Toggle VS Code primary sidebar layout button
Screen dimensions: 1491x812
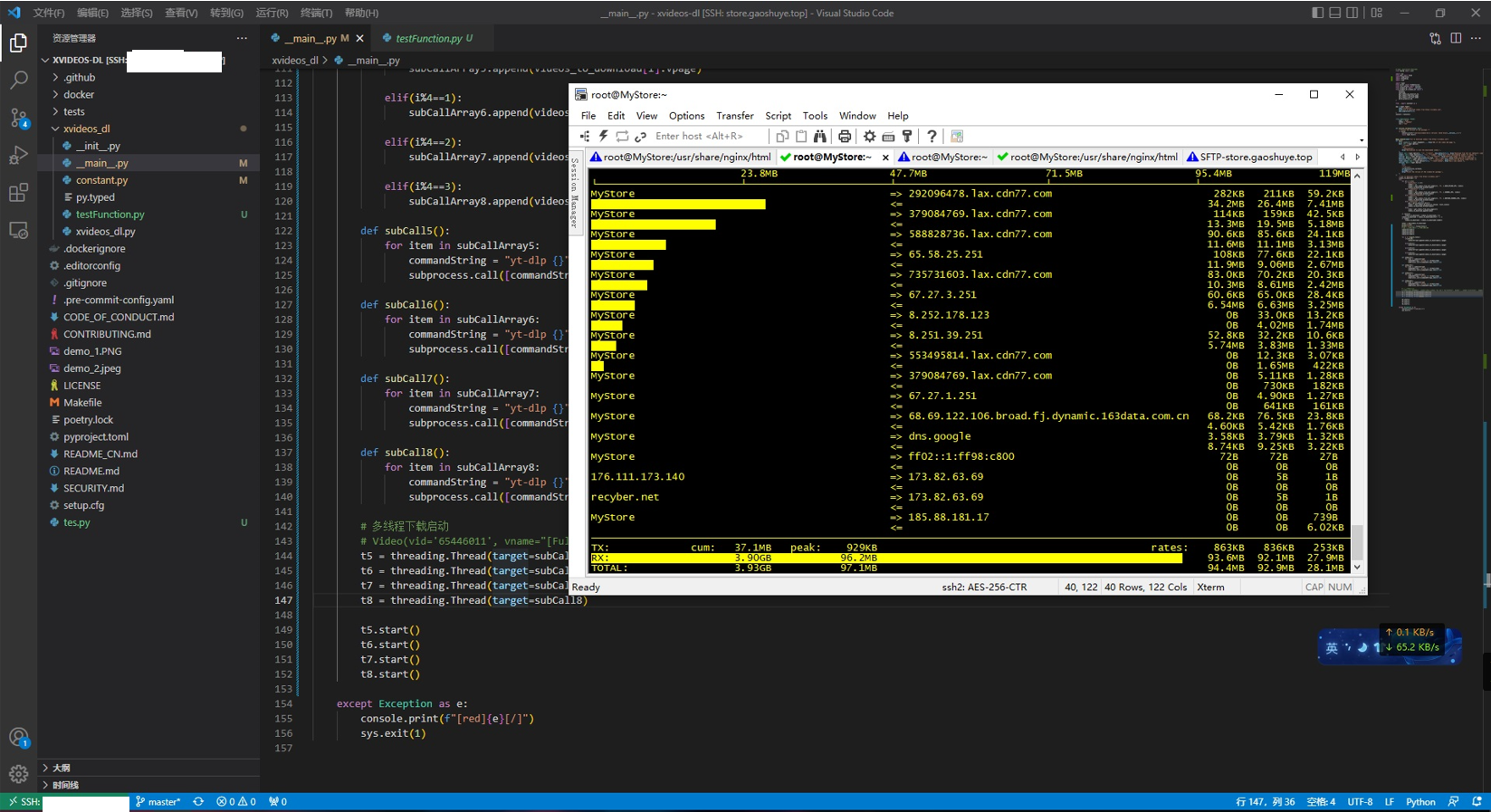tap(1317, 13)
